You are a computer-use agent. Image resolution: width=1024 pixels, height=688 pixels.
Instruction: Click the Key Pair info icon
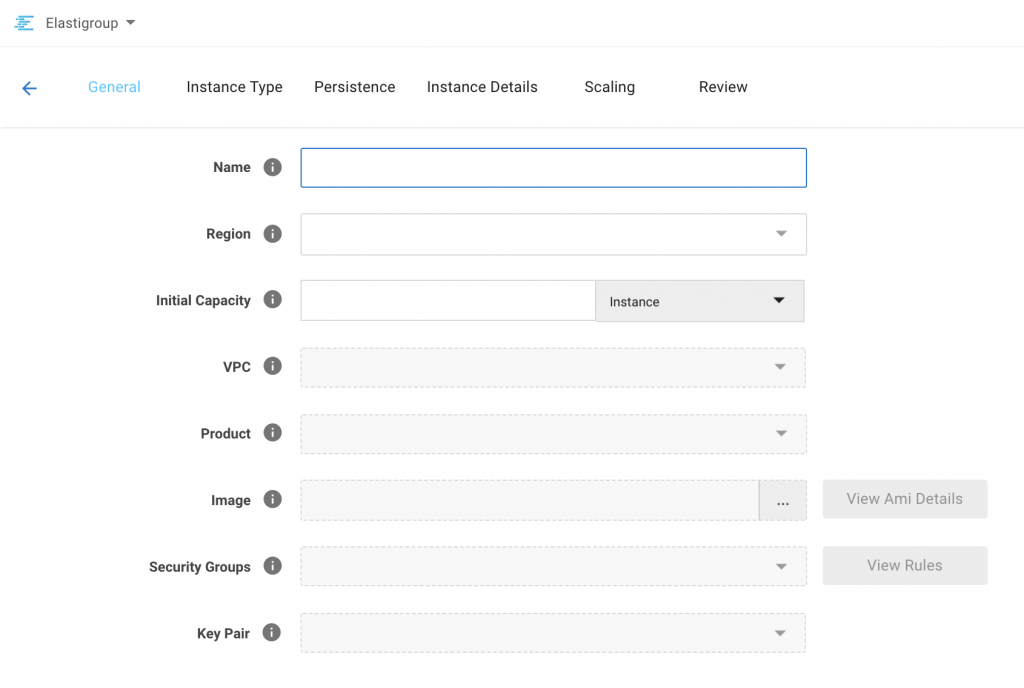tap(272, 632)
